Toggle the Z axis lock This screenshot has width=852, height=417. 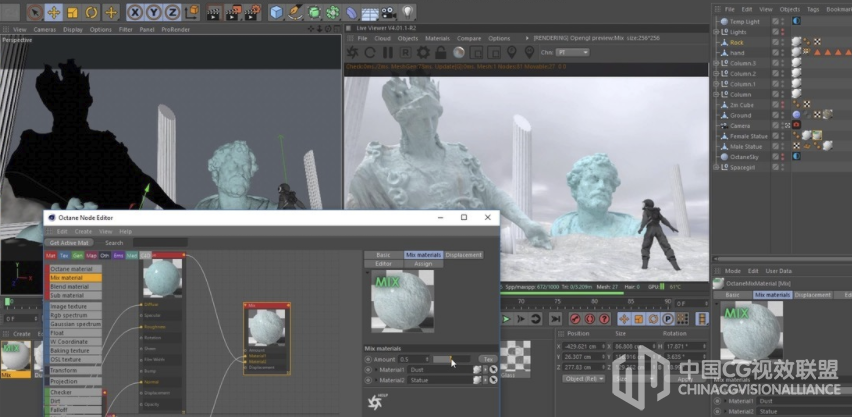click(x=172, y=12)
